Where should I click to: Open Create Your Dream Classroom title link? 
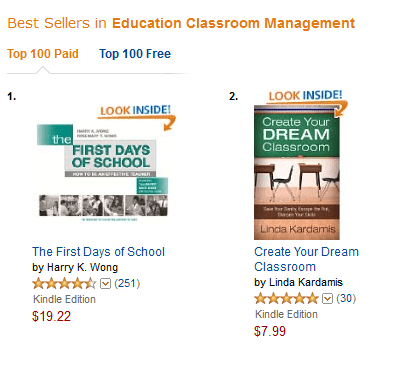pos(306,259)
